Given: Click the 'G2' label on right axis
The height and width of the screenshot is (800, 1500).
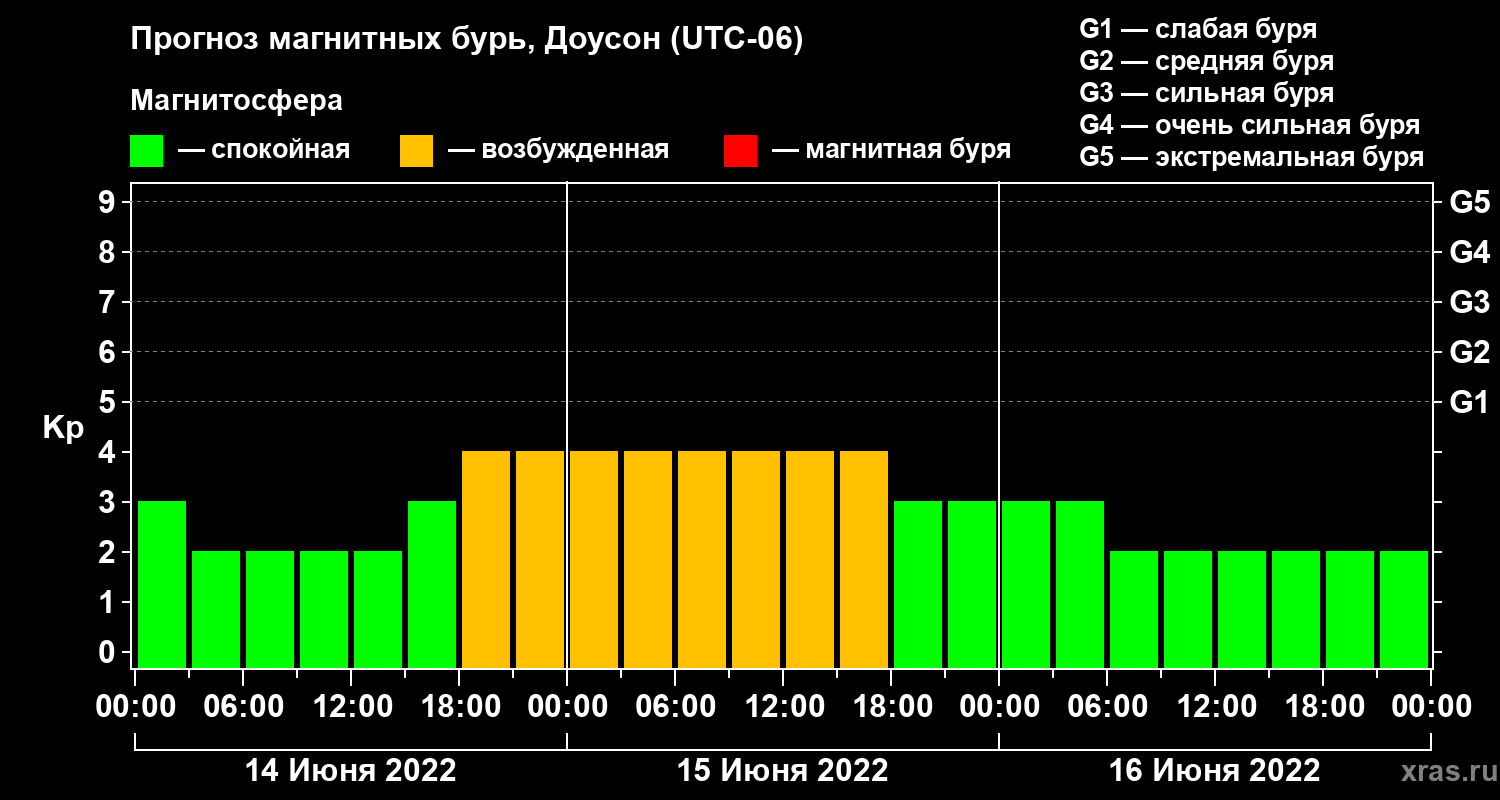Looking at the screenshot, I should coord(1470,353).
